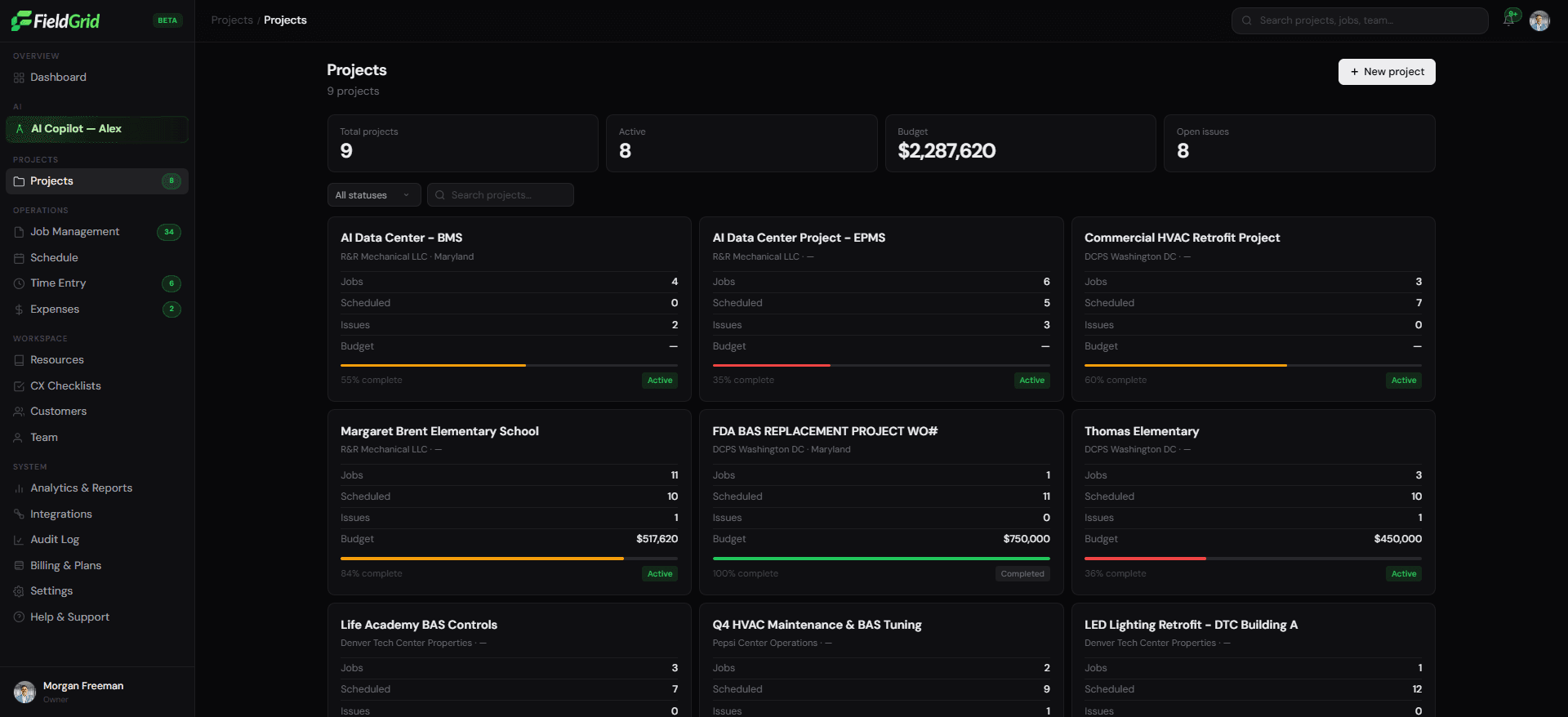
Task: Click the Time Entry count badge 6
Action: (171, 283)
